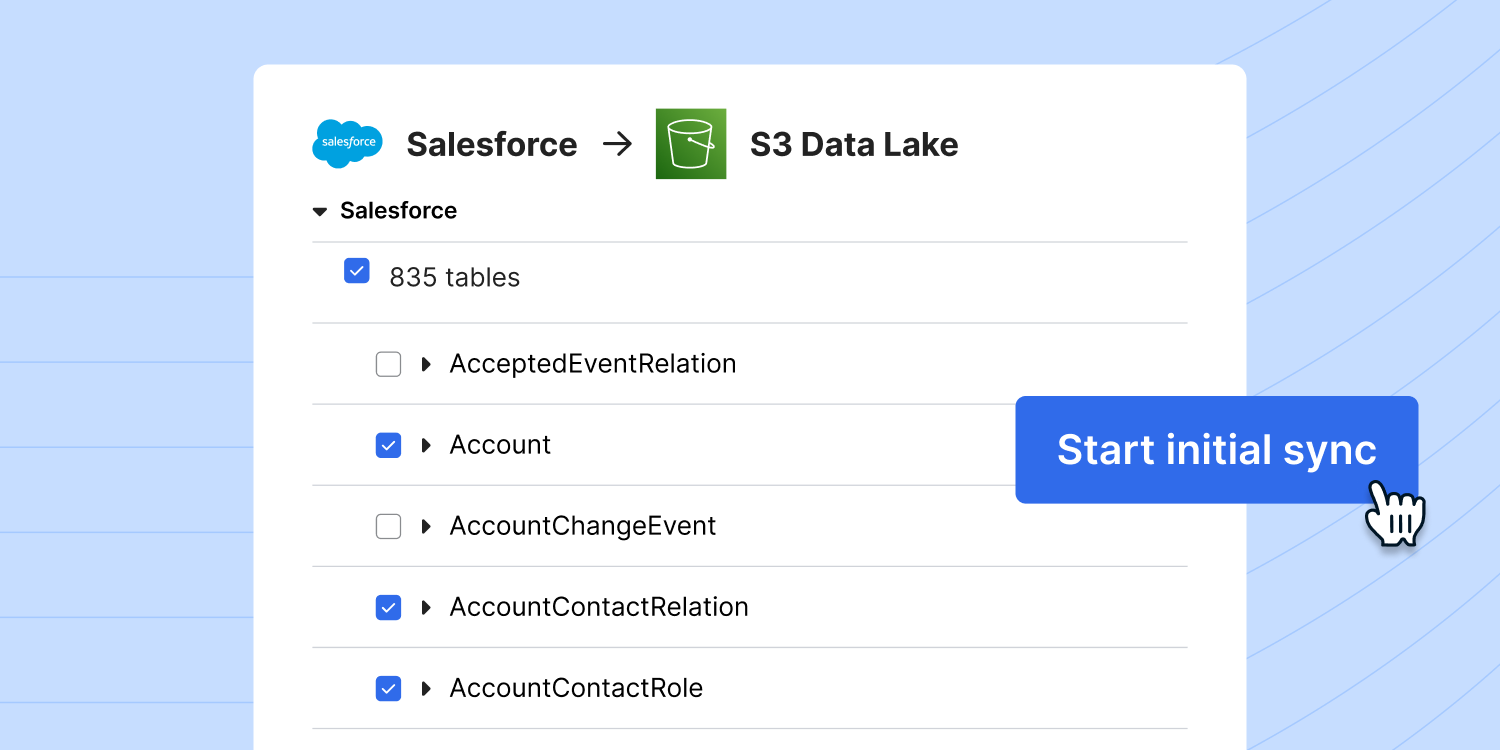Image resolution: width=1500 pixels, height=750 pixels.
Task: Toggle the 835 tables checkbox
Action: click(357, 271)
